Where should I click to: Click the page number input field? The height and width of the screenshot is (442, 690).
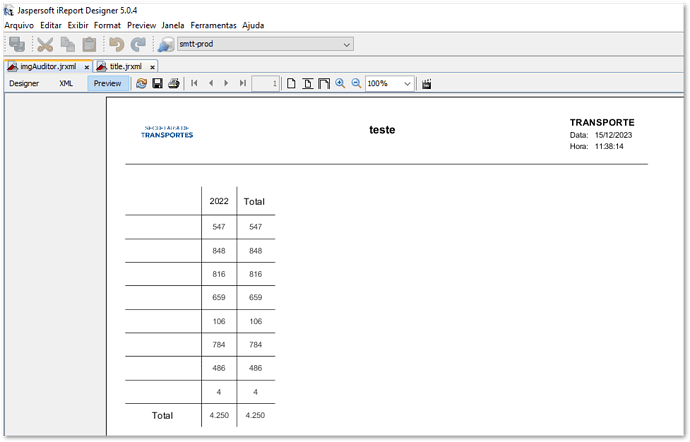[x=265, y=83]
